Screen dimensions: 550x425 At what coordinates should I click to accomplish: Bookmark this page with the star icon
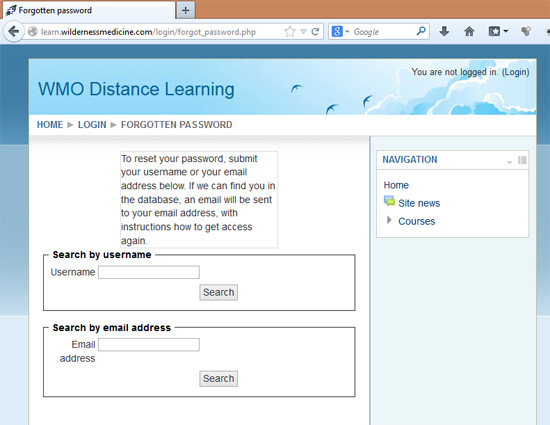pyautogui.click(x=289, y=32)
